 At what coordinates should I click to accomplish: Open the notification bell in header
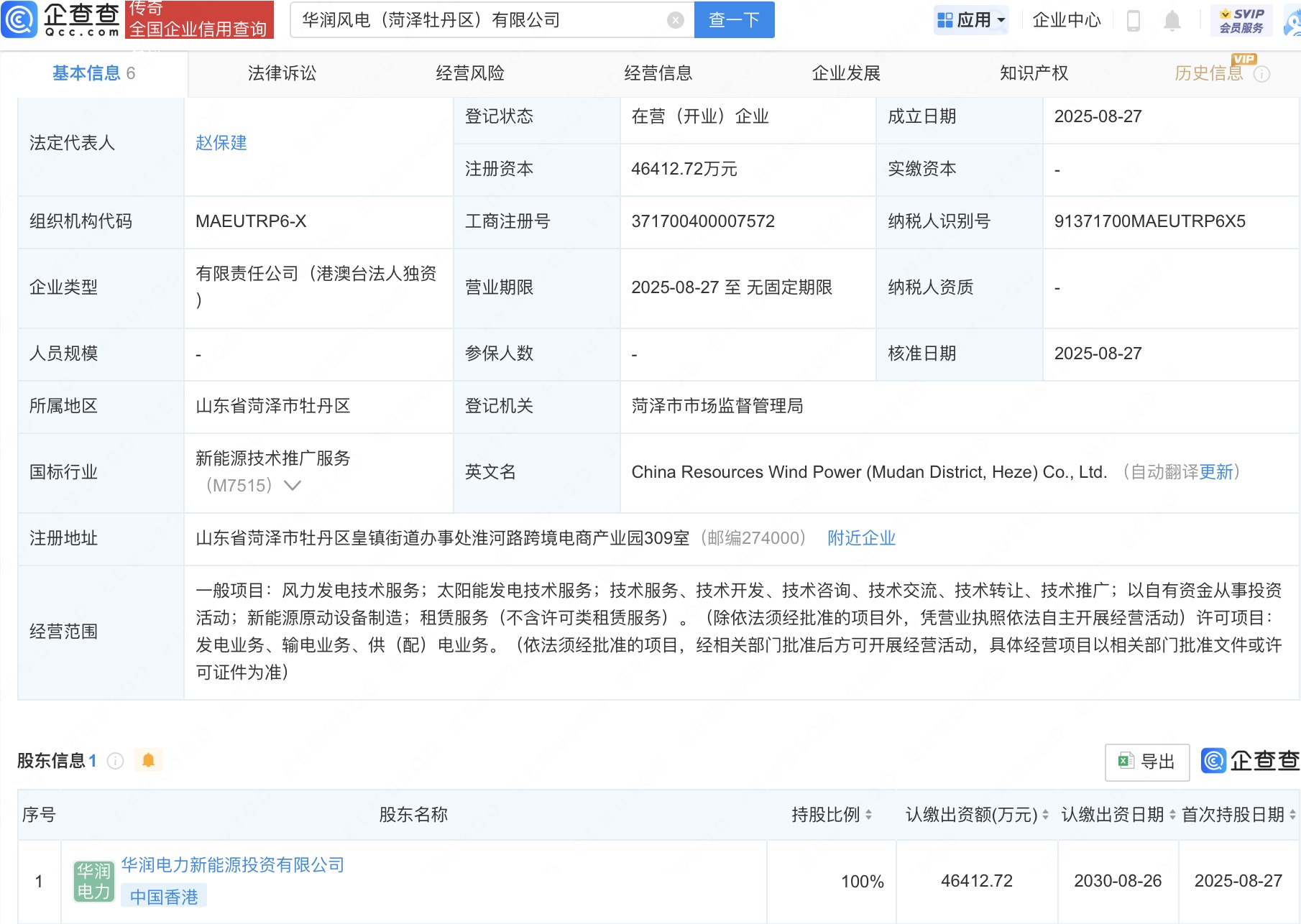pyautogui.click(x=1172, y=21)
